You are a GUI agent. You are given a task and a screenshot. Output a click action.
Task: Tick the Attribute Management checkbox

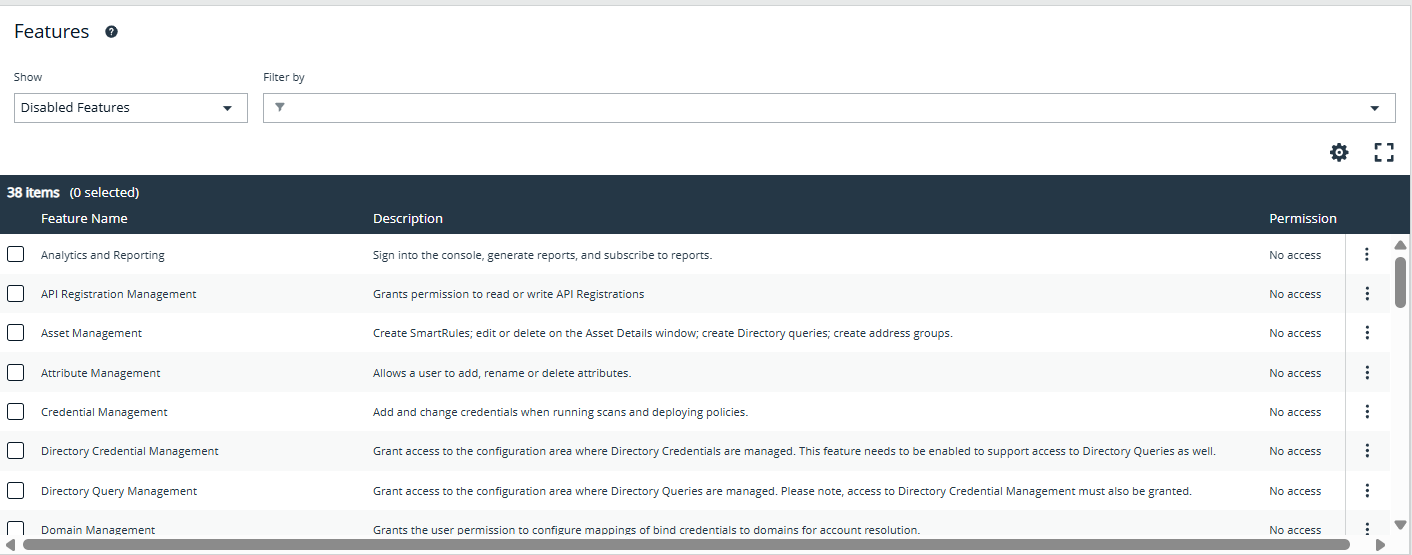click(16, 372)
